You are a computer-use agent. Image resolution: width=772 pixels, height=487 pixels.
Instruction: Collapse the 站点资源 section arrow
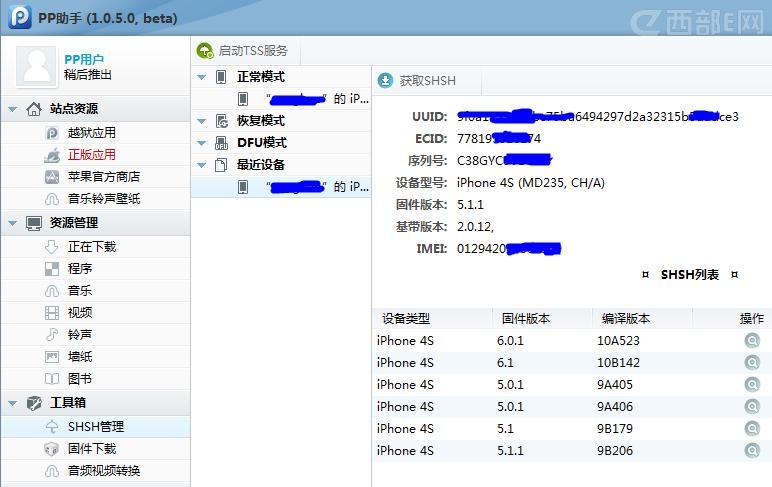tap(12, 109)
